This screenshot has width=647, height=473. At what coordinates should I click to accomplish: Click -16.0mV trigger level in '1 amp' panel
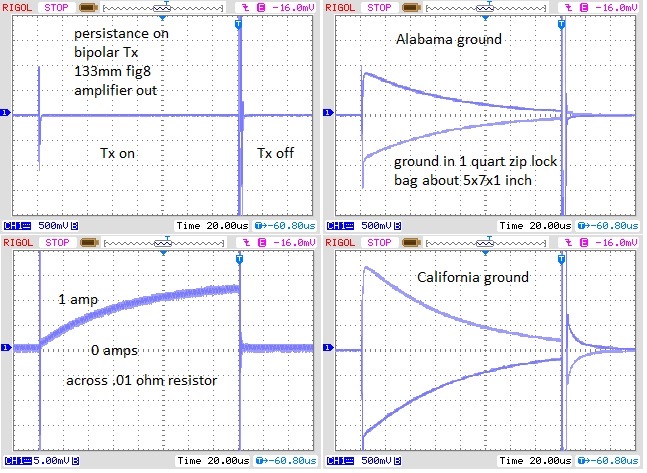point(294,242)
